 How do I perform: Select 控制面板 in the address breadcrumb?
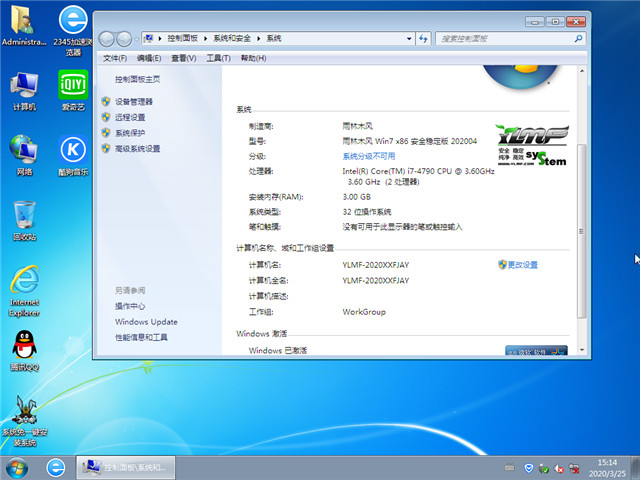pyautogui.click(x=182, y=38)
